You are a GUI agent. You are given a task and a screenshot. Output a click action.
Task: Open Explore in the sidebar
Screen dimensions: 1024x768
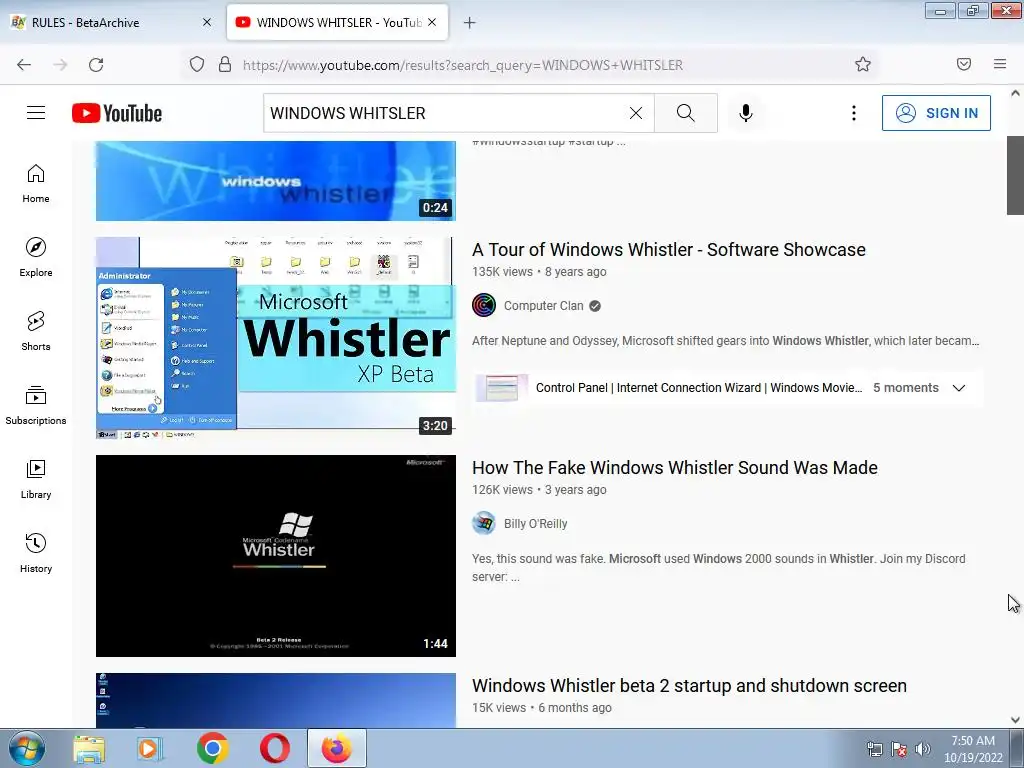pyautogui.click(x=36, y=258)
